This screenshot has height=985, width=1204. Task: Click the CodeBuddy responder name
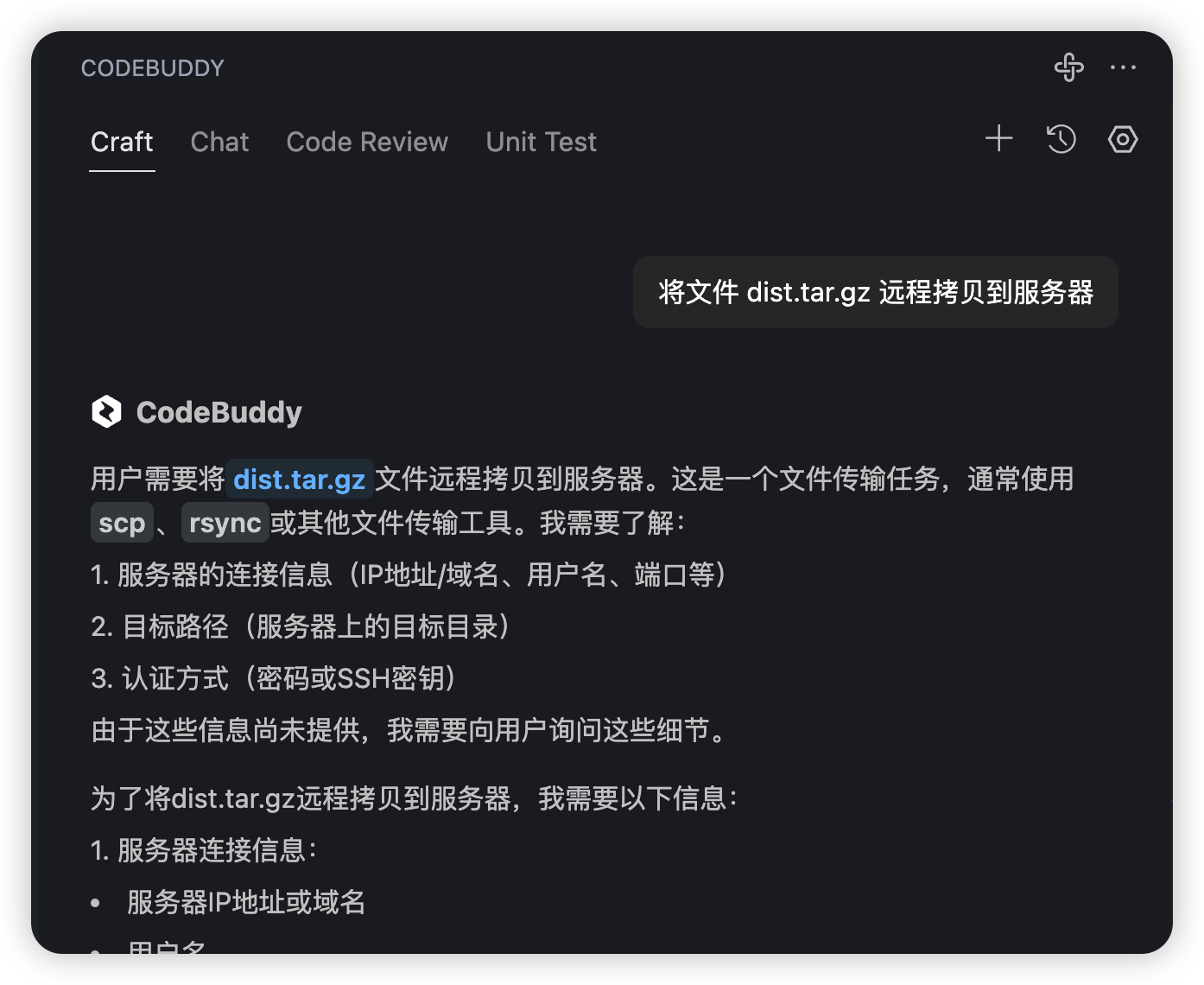coord(219,412)
